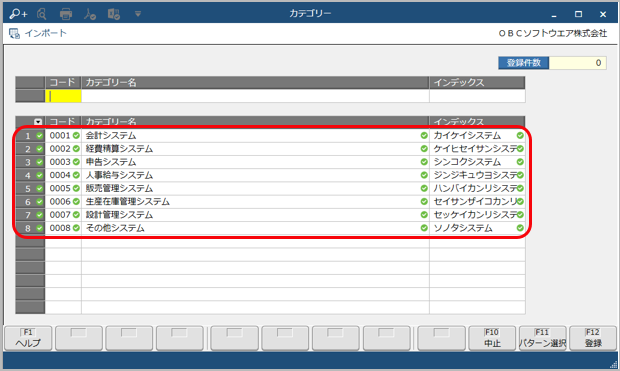Open the title bar dropdown arrow
Viewport: 620px width, 371px height.
coord(138,14)
